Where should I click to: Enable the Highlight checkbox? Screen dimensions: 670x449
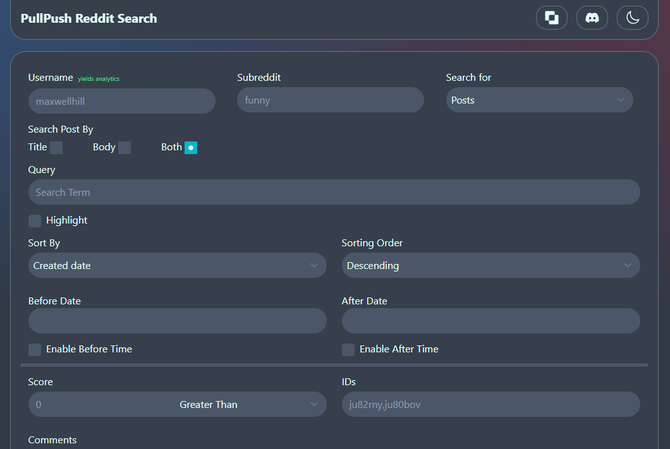(x=35, y=221)
